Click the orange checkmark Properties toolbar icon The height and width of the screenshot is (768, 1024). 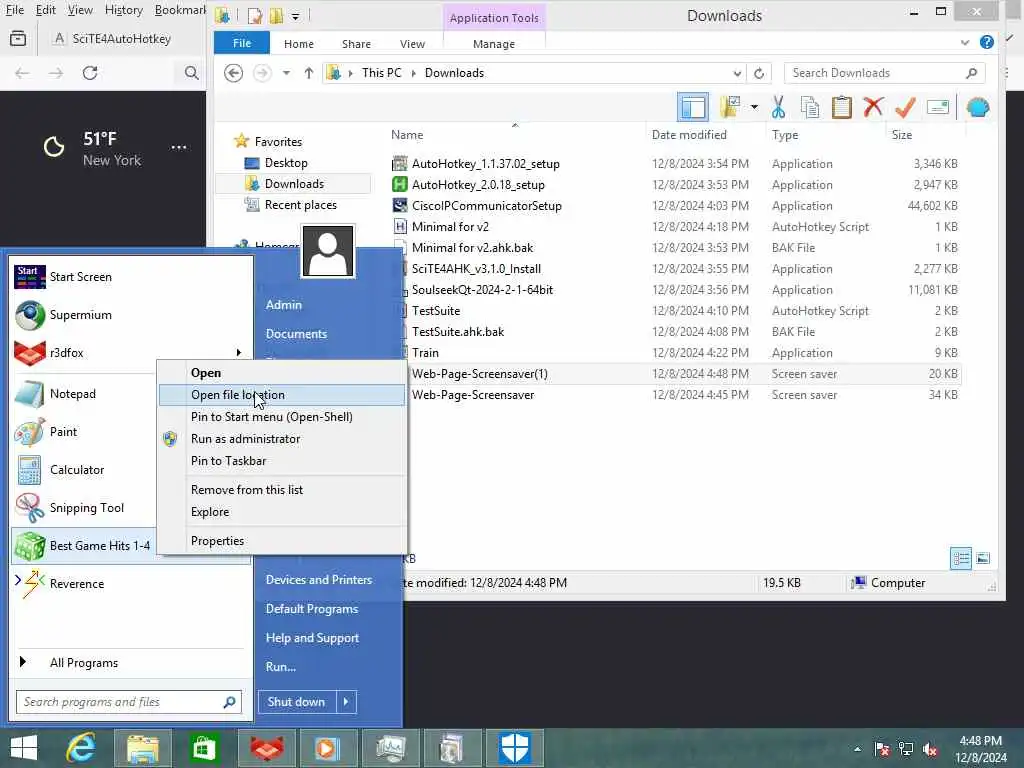(905, 107)
